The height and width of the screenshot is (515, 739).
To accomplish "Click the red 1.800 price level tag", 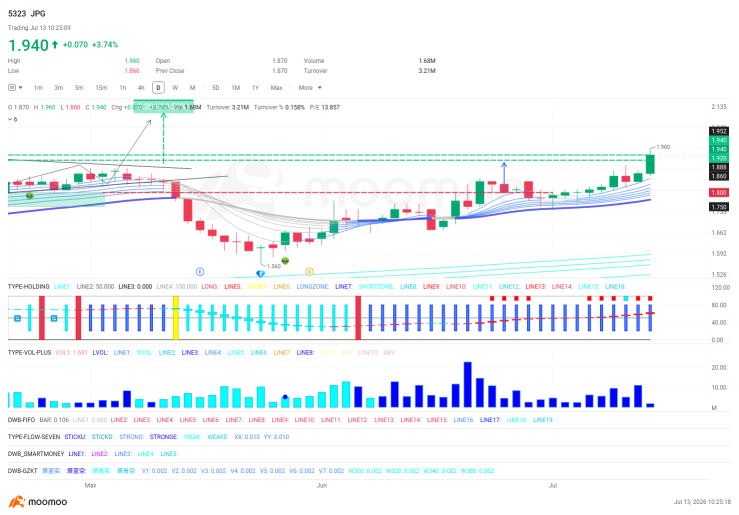I will (x=719, y=193).
